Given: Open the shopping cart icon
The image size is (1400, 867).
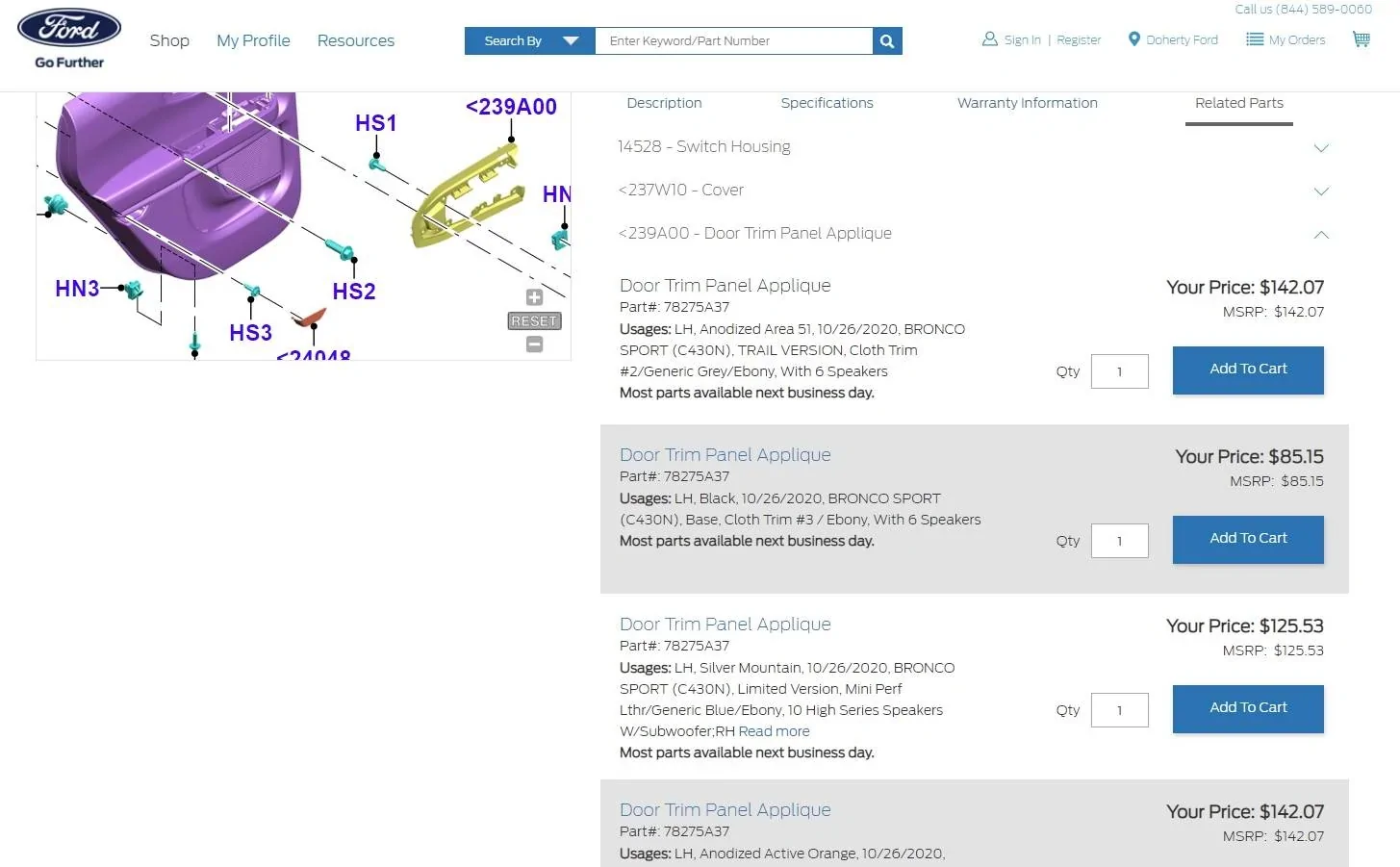Looking at the screenshot, I should click(1361, 39).
